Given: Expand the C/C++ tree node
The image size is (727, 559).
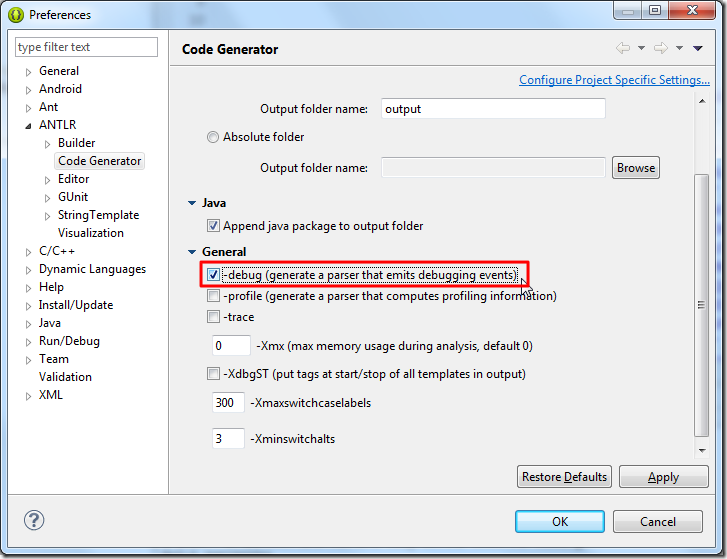Looking at the screenshot, I should tap(28, 251).
